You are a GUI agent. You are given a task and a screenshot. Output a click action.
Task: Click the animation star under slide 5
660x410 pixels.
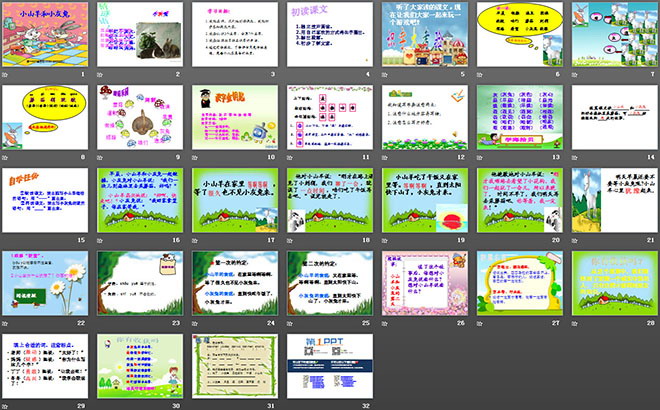pyautogui.click(x=385, y=75)
